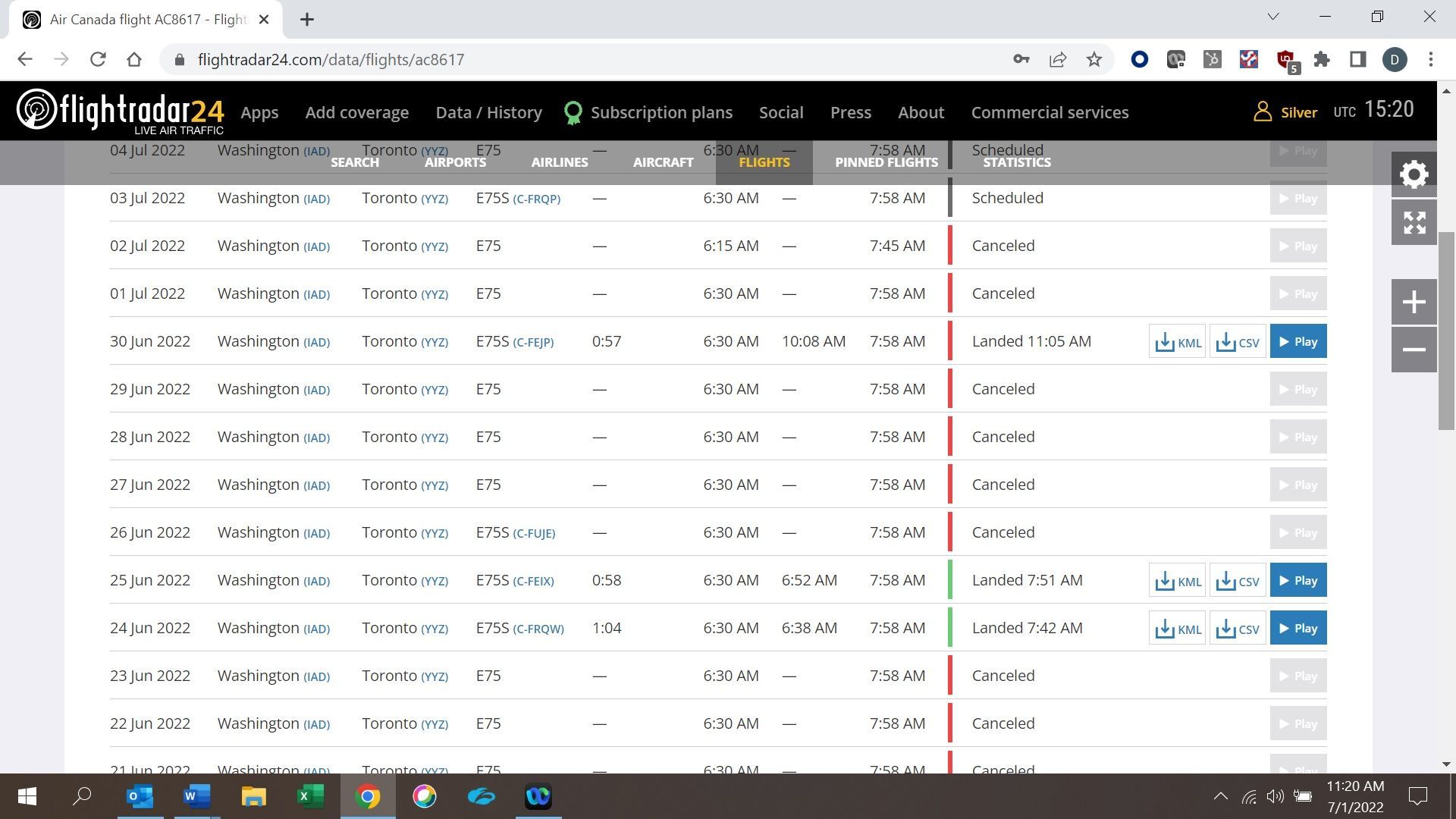Download KML for 30 Jun 2022 flight
Screen dimensions: 1456x819
1177,342
